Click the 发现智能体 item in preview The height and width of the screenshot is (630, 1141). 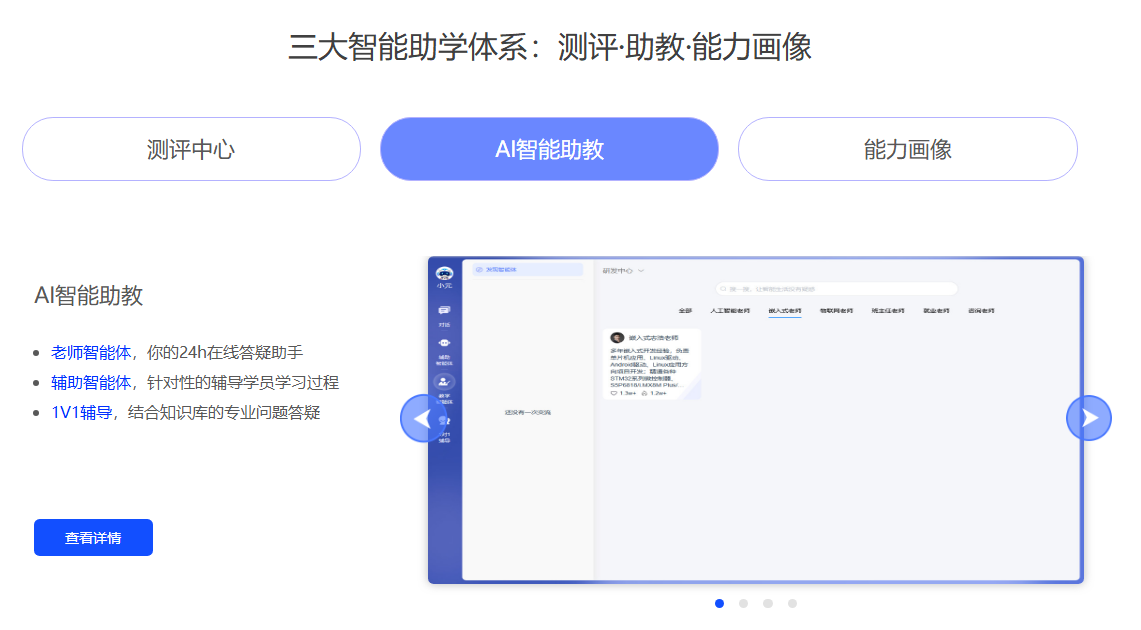point(528,270)
